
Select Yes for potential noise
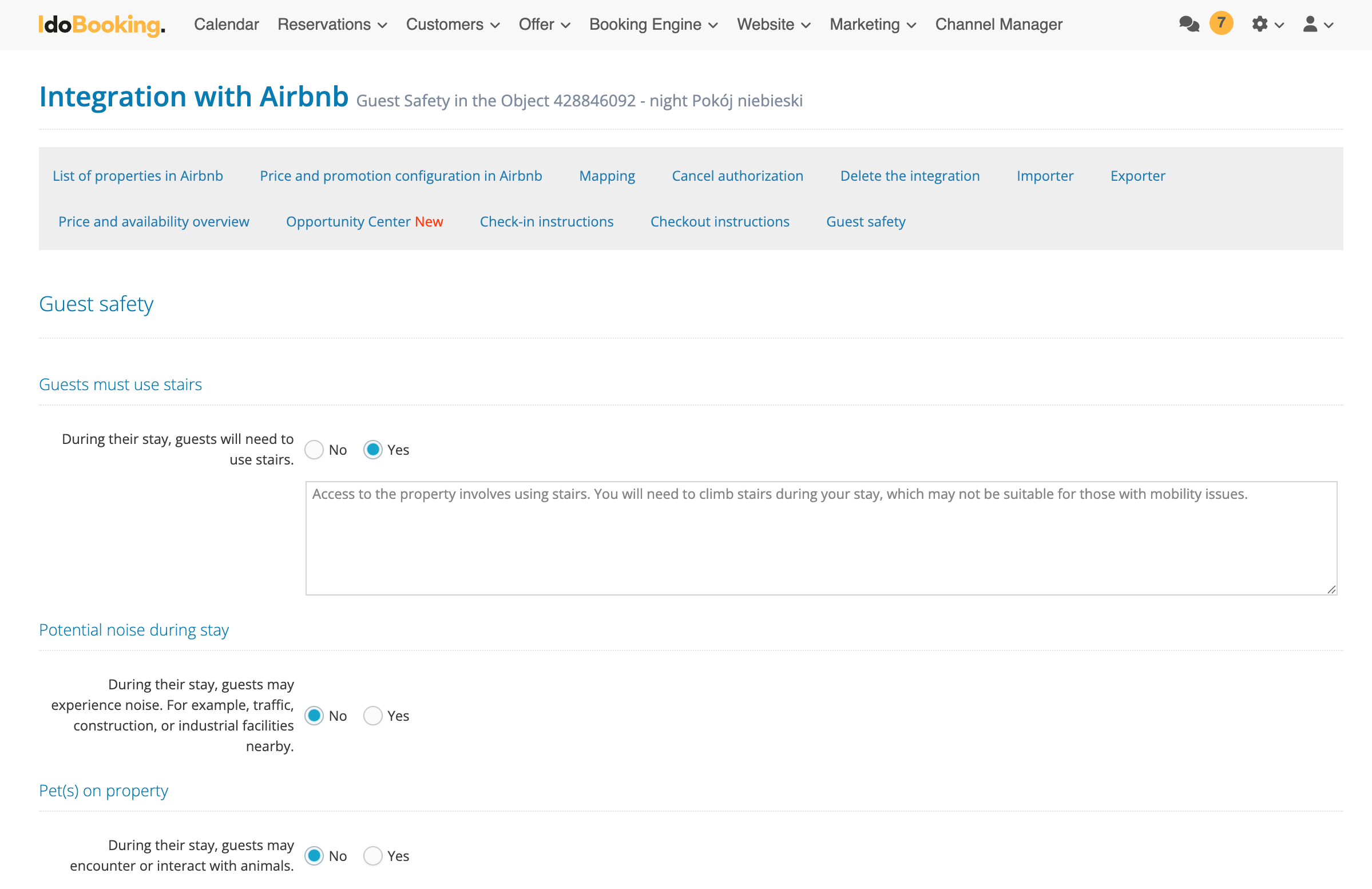point(373,716)
